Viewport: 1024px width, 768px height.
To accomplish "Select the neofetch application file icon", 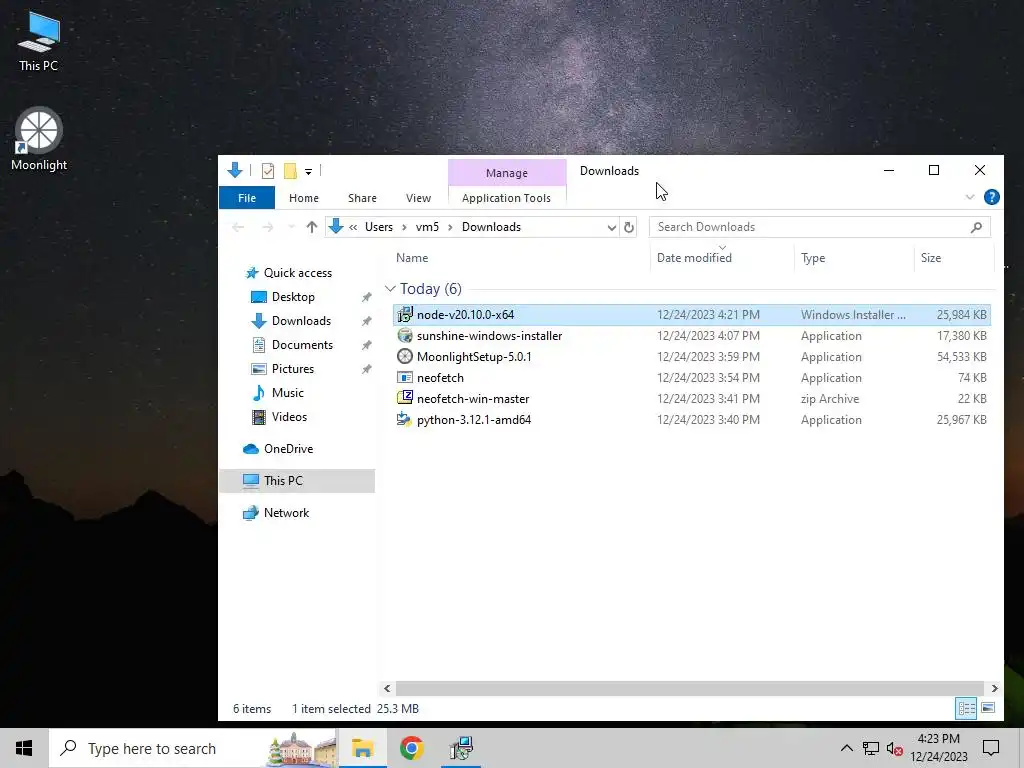I will pos(405,377).
